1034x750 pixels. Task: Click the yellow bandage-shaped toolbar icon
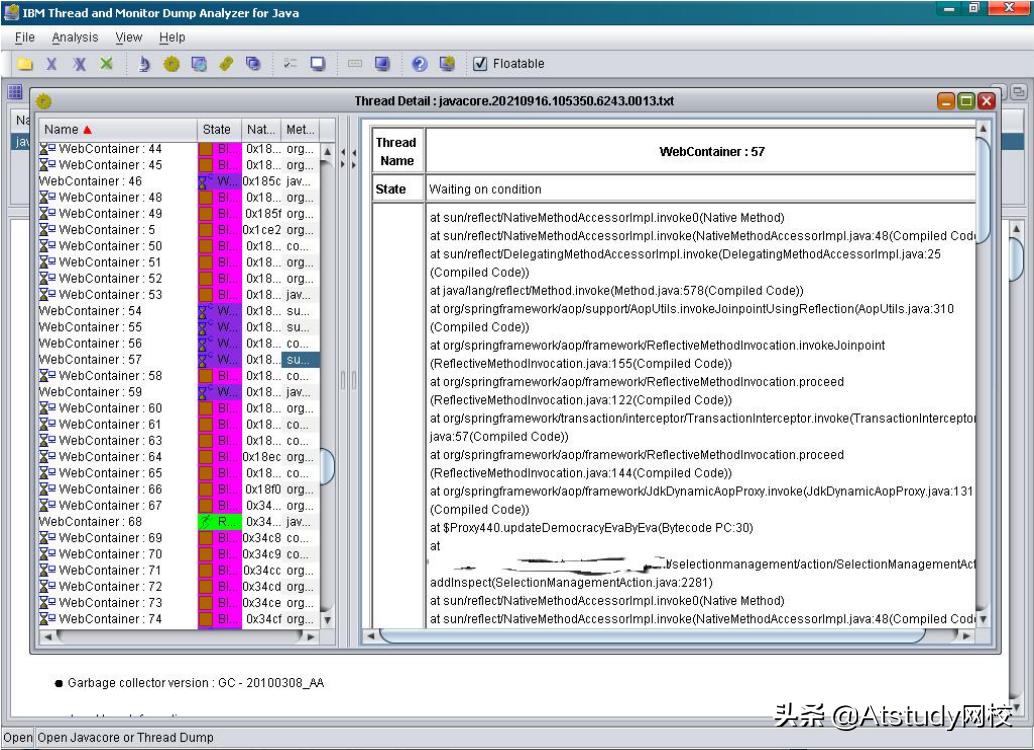[226, 64]
